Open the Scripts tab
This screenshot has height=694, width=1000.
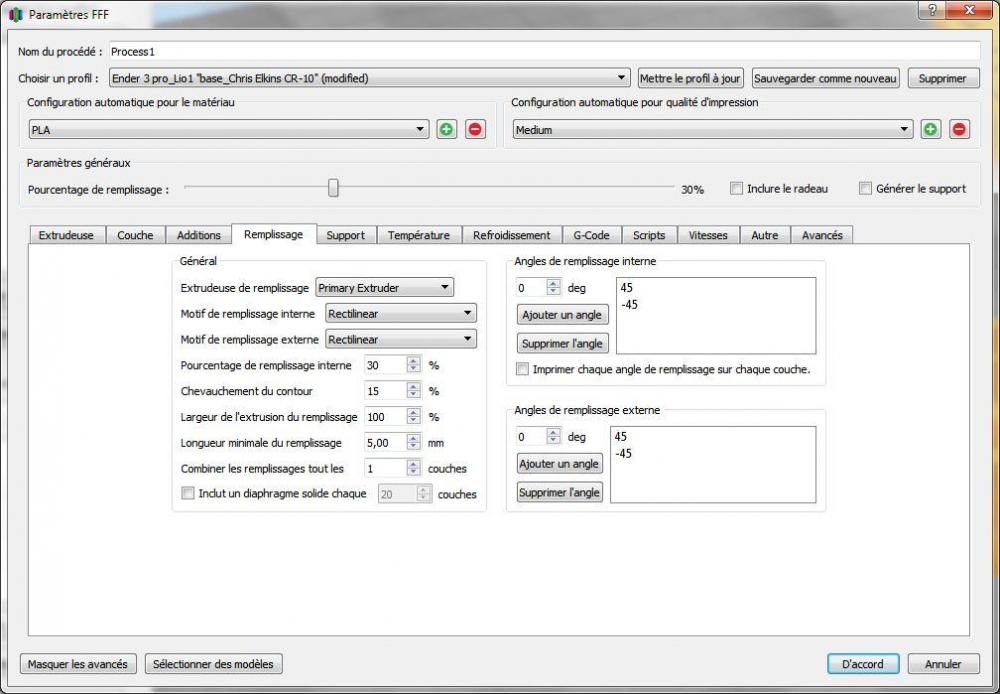point(649,235)
